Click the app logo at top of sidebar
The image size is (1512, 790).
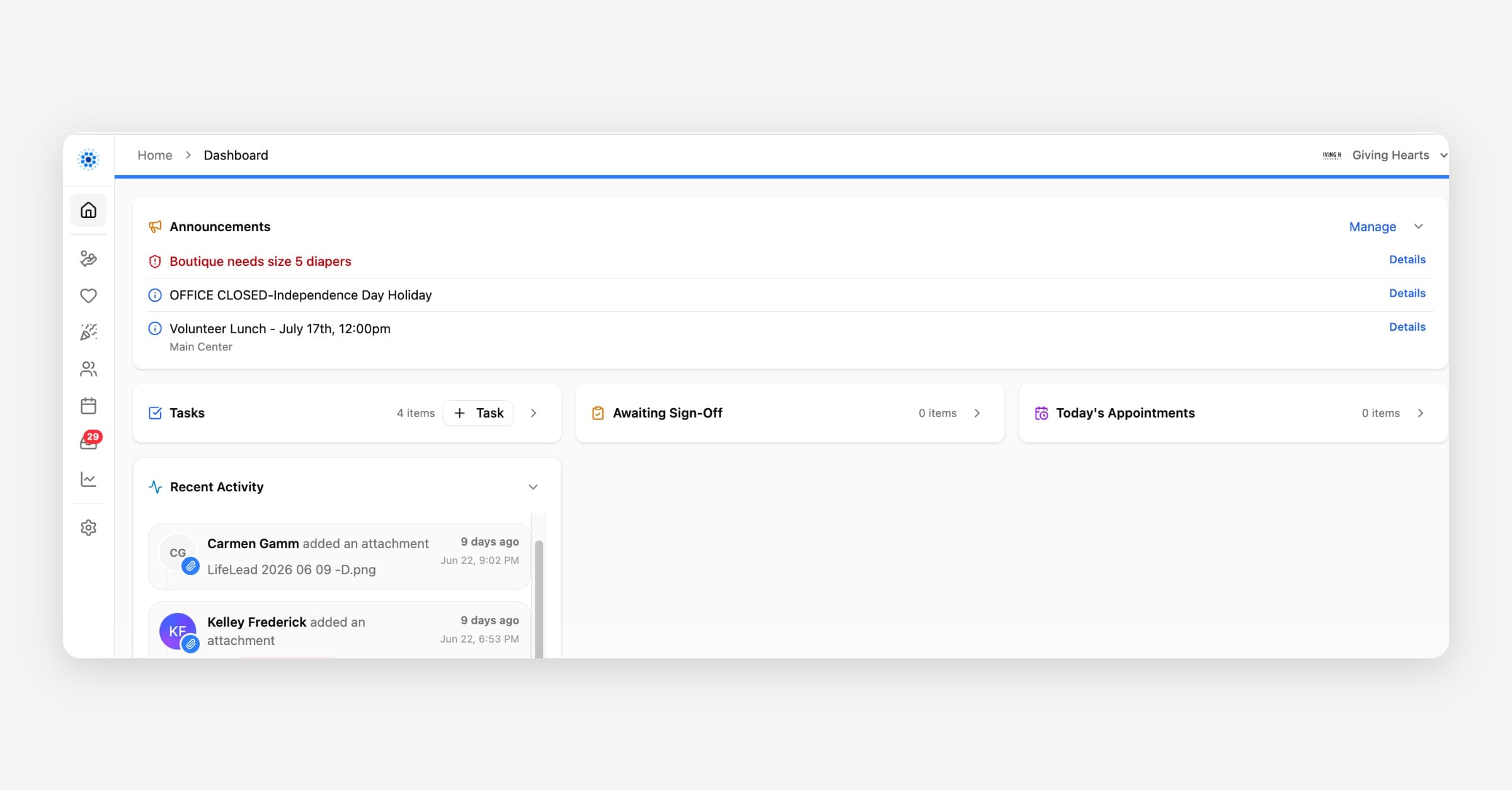click(x=88, y=159)
